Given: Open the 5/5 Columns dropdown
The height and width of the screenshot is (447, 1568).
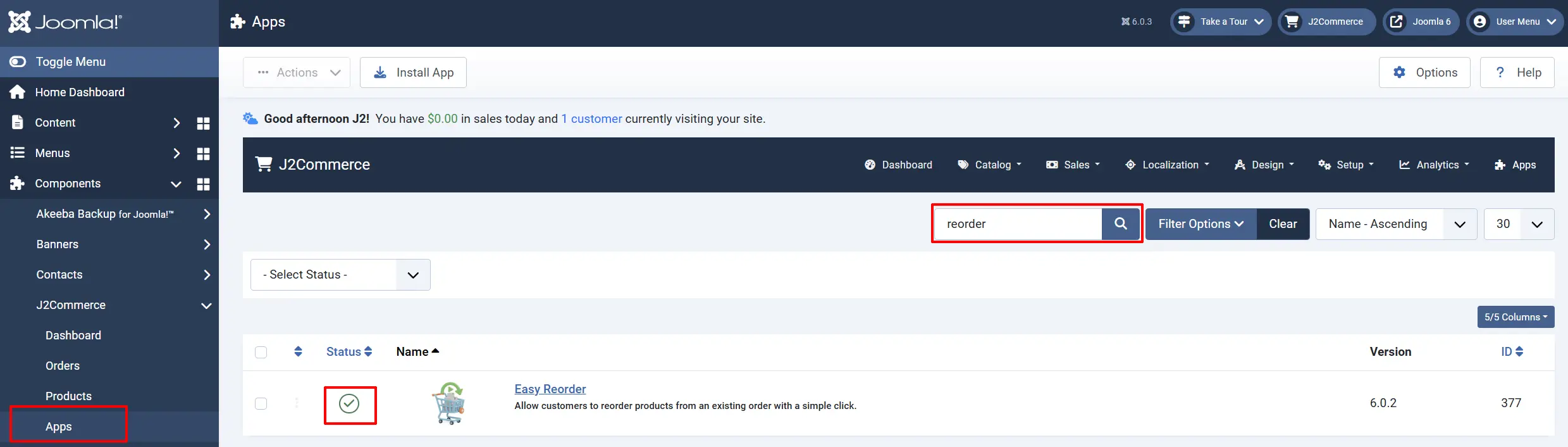Looking at the screenshot, I should click(1516, 317).
